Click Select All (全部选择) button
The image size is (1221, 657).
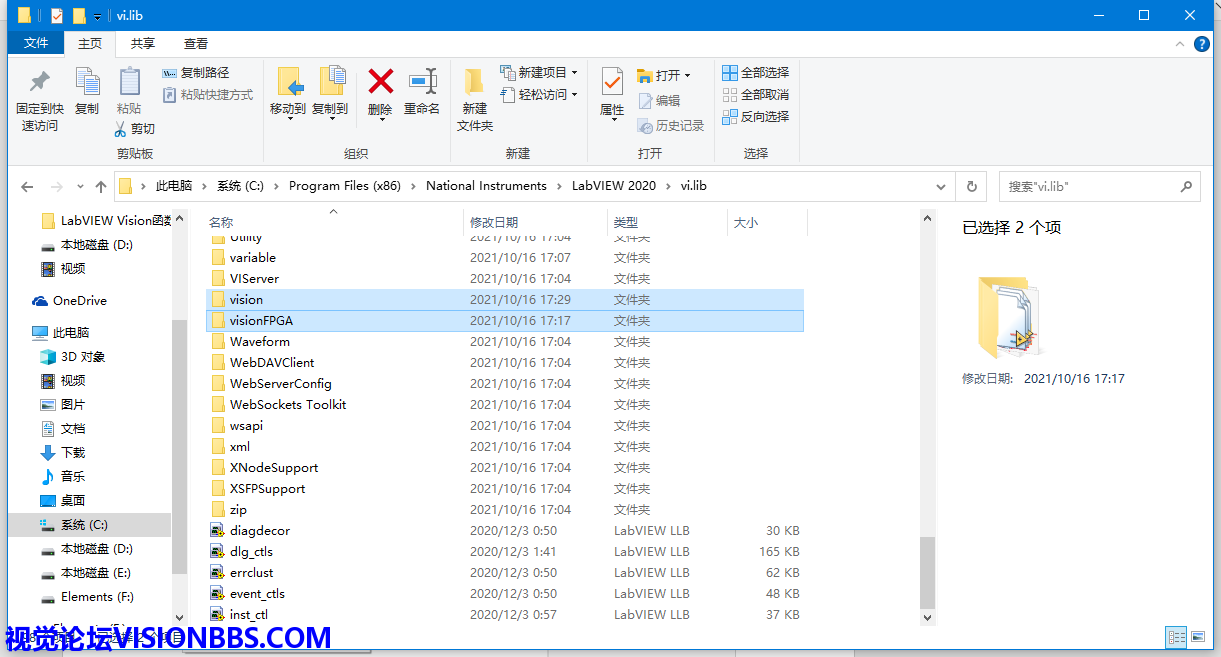[x=756, y=72]
